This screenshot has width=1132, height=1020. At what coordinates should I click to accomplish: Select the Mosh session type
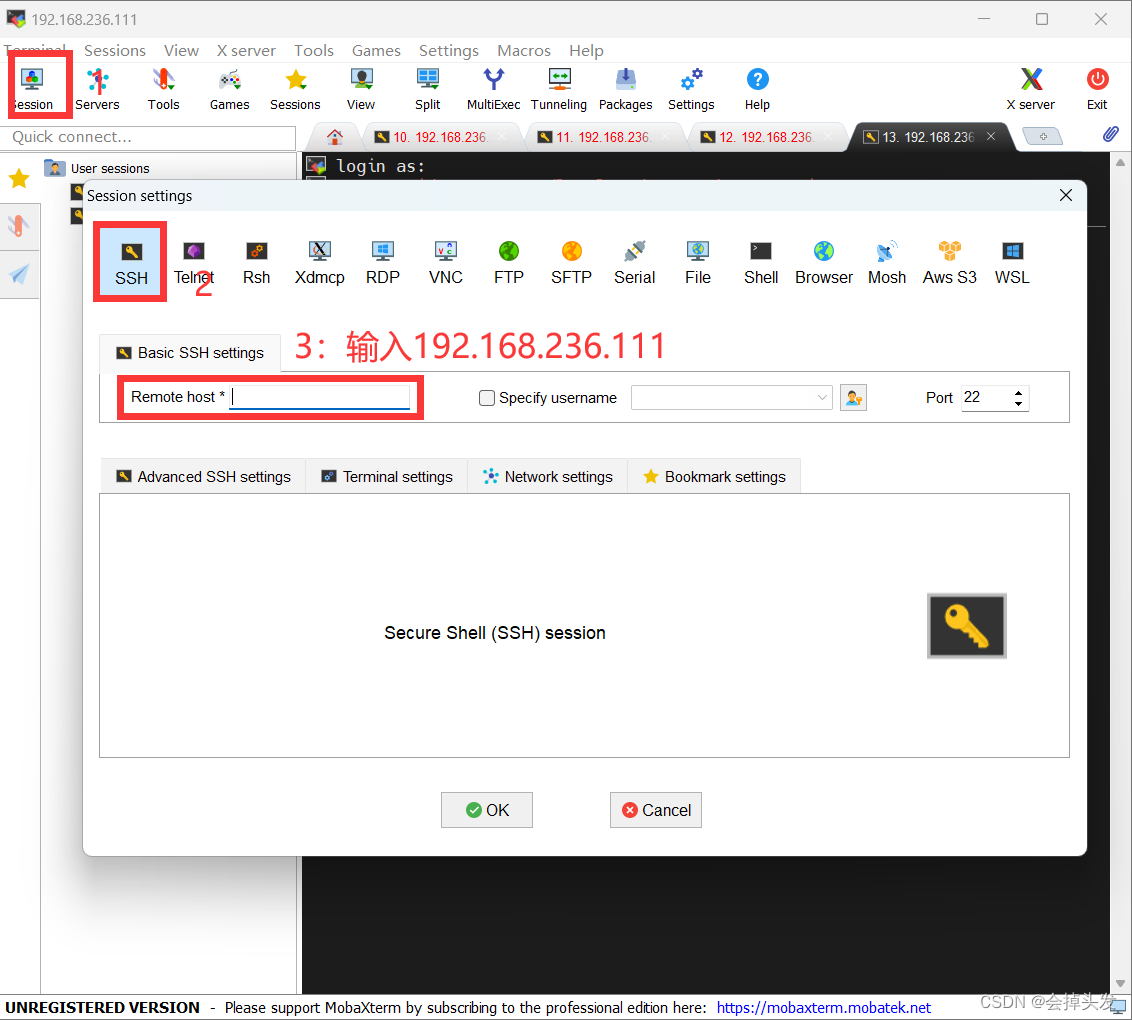coord(887,263)
